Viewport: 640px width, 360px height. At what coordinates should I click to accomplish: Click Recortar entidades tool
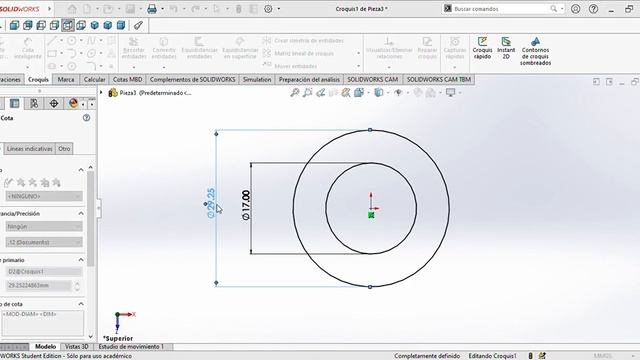click(x=133, y=48)
